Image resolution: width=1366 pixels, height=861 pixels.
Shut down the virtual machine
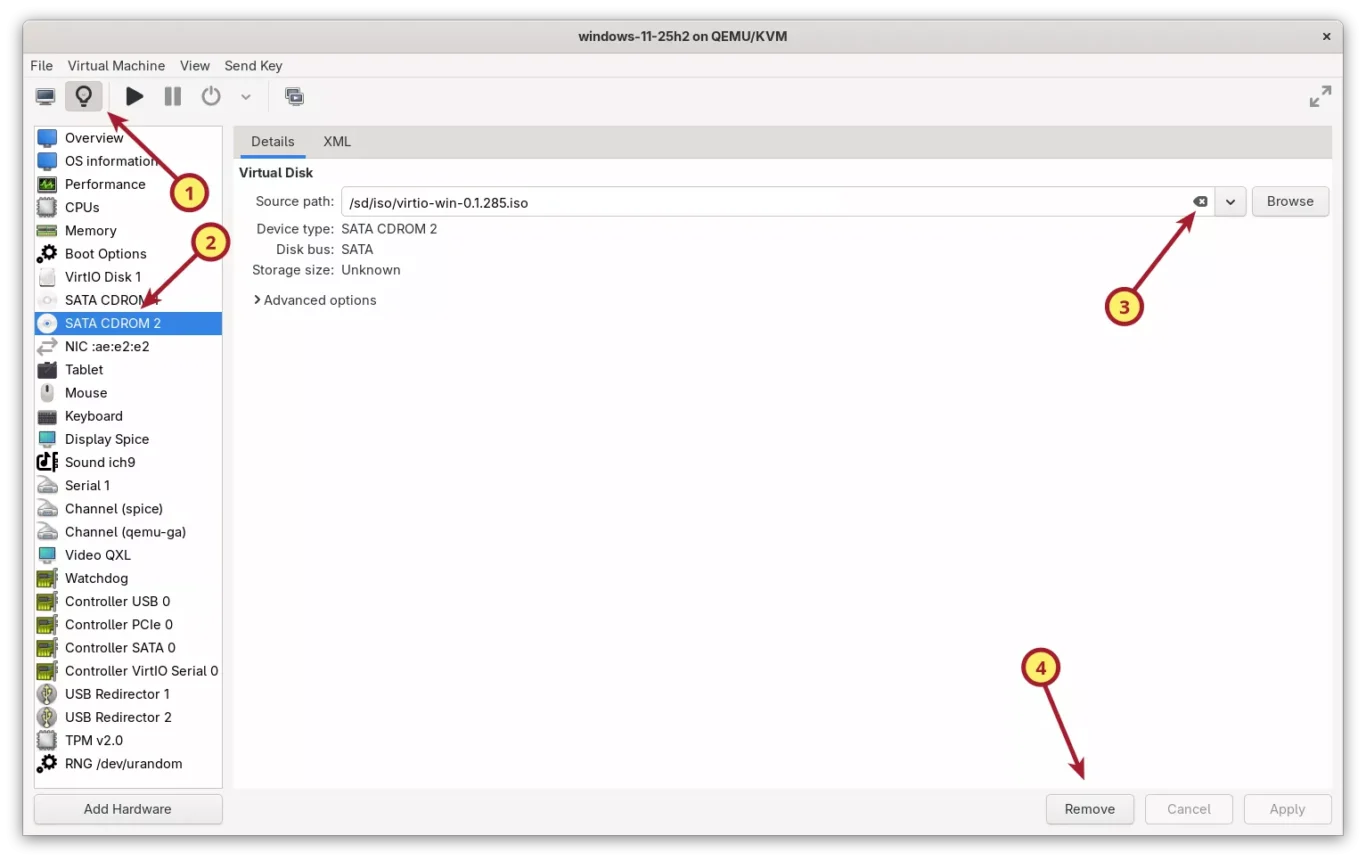click(211, 96)
